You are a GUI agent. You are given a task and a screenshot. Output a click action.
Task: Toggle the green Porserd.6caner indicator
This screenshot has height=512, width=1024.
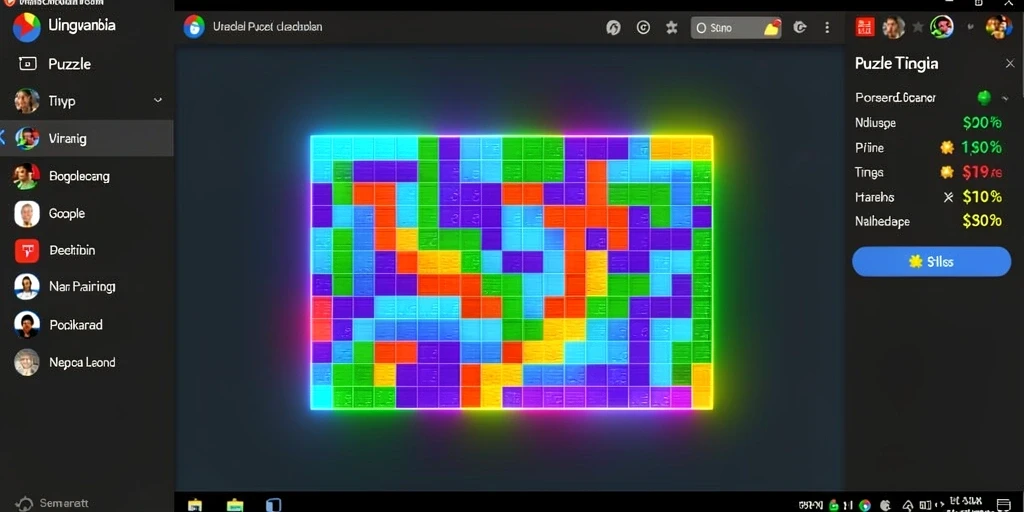click(983, 98)
